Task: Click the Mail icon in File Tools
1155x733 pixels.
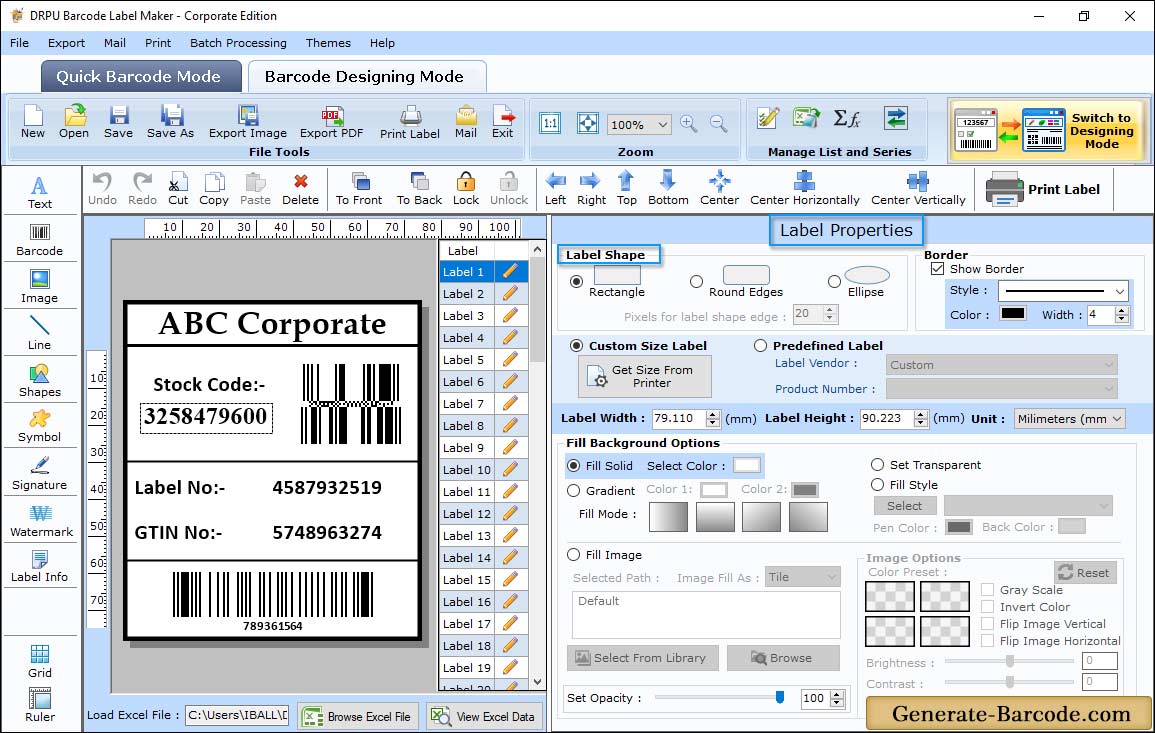Action: tap(466, 122)
